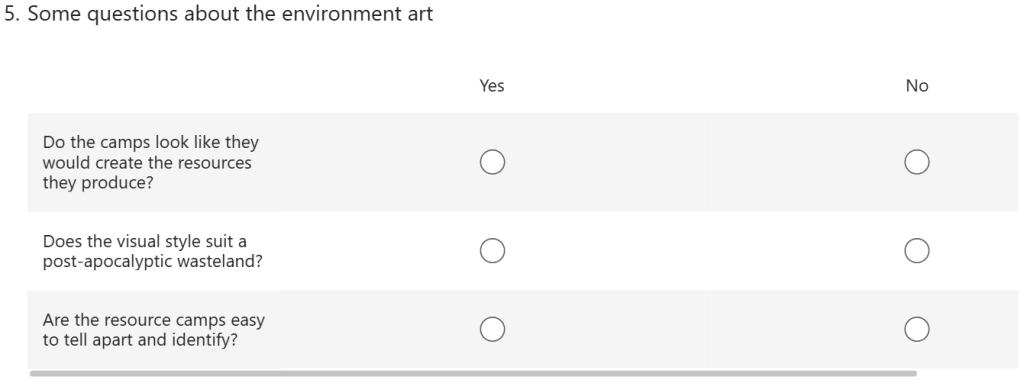Mark No for resource camps easy to identify
This screenshot has width=1024, height=383.
[x=917, y=329]
